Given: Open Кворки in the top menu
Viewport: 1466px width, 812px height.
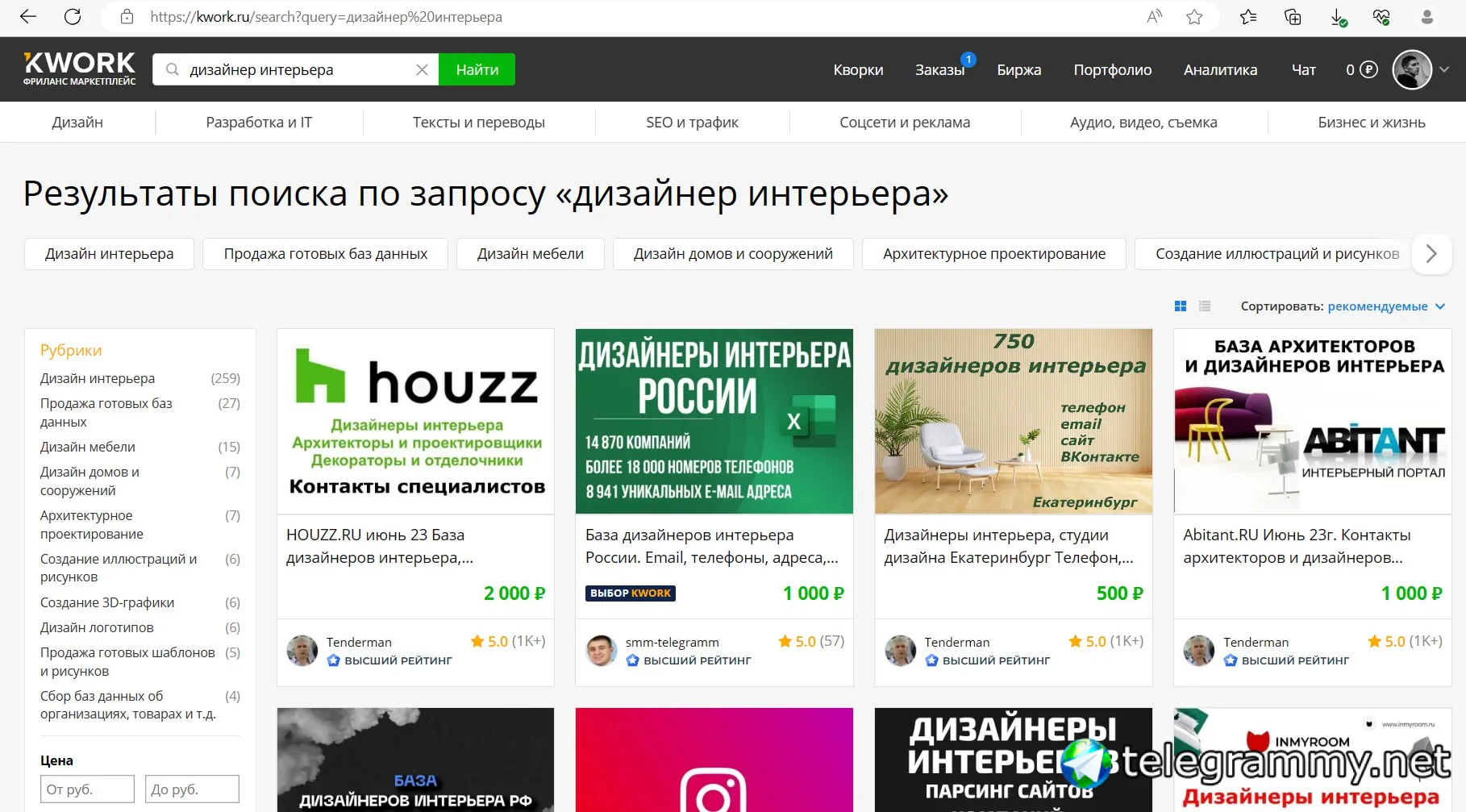Looking at the screenshot, I should click(858, 70).
